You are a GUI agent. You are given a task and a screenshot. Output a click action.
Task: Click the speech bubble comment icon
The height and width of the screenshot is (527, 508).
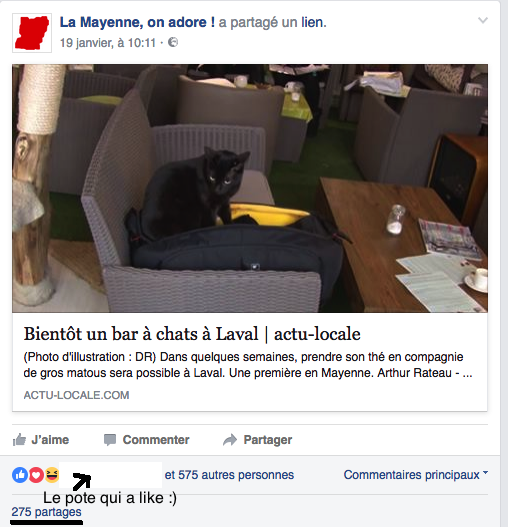110,440
